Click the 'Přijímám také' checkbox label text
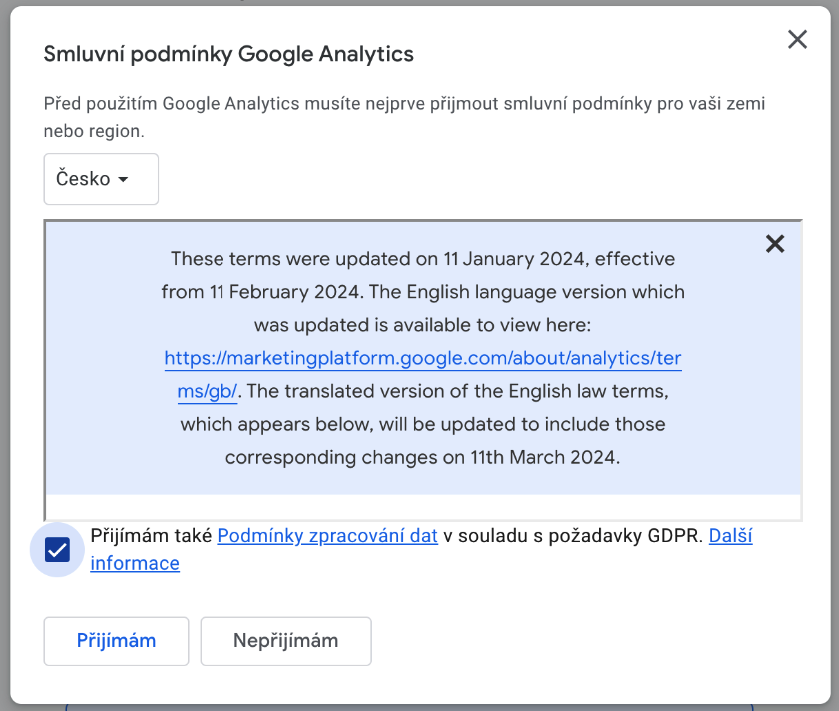This screenshot has height=711, width=839. pos(152,535)
